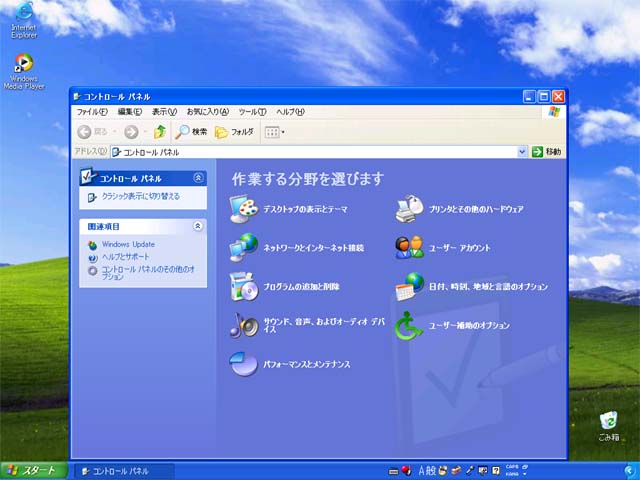640x480 pixels.
Task: Open the ヘルプ(H) menu
Action: (x=290, y=111)
